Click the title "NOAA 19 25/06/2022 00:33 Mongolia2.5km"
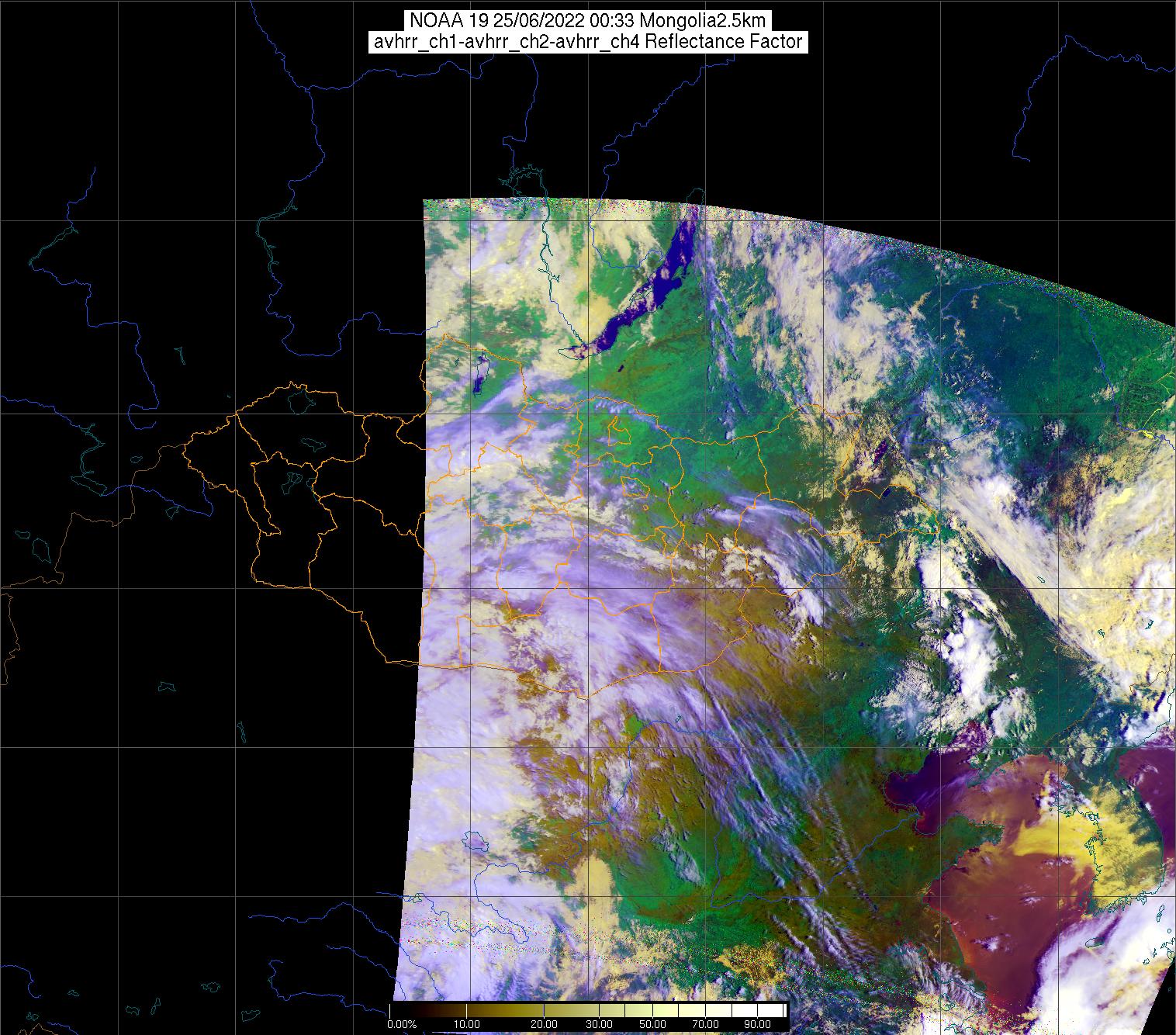The image size is (1176, 1035). pos(588,21)
